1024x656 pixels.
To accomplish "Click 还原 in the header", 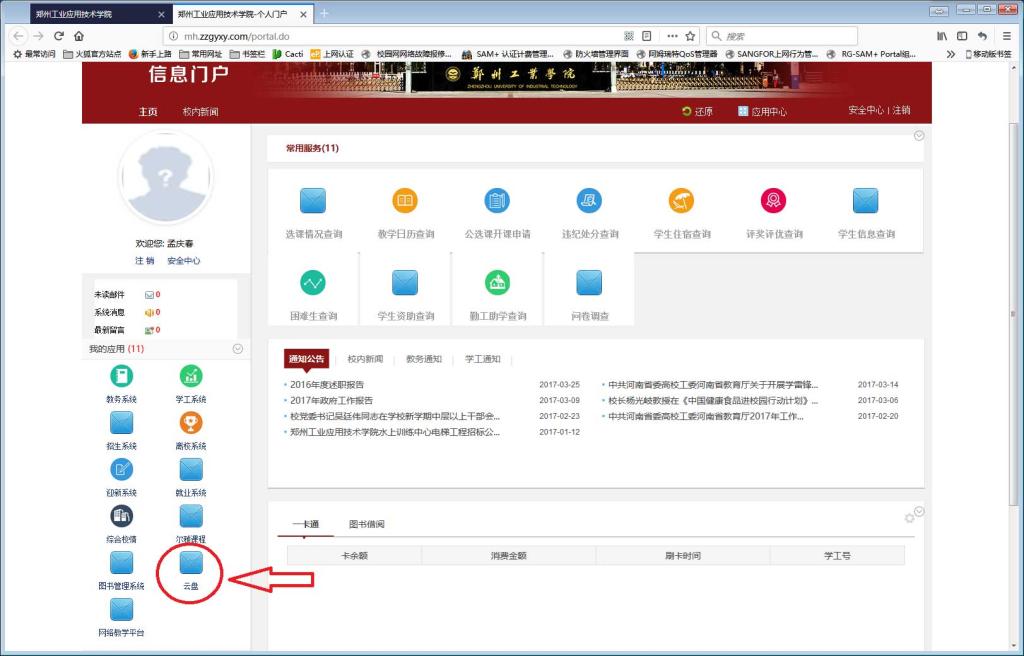I will pos(697,112).
